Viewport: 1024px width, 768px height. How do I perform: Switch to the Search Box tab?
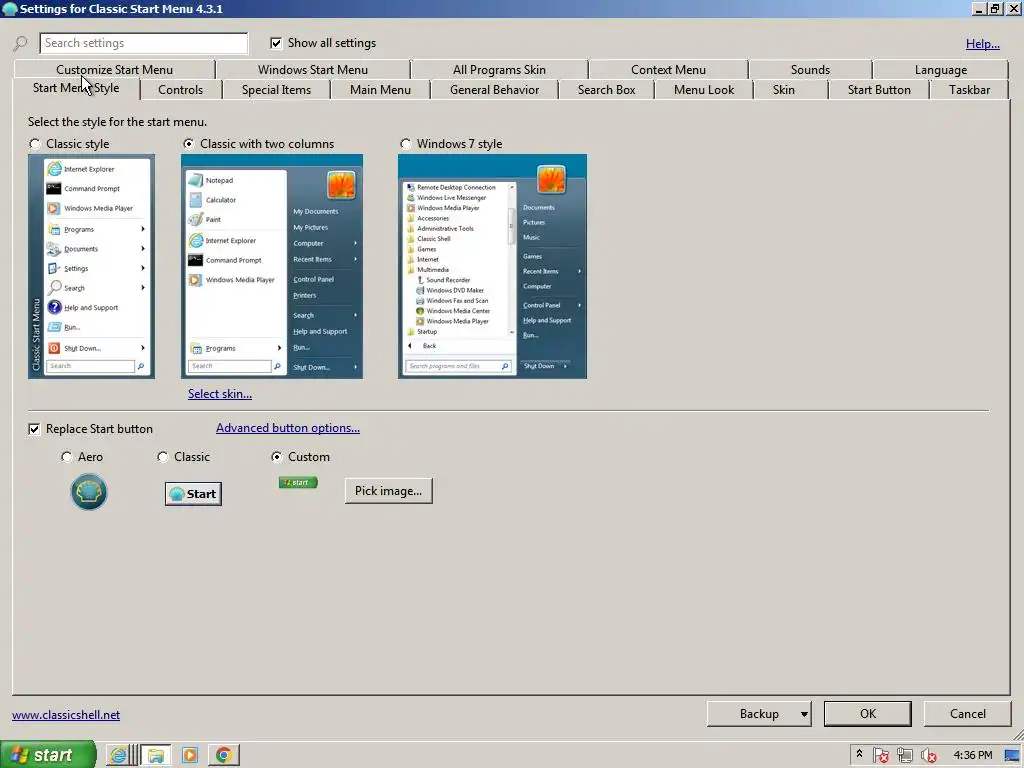pos(607,90)
